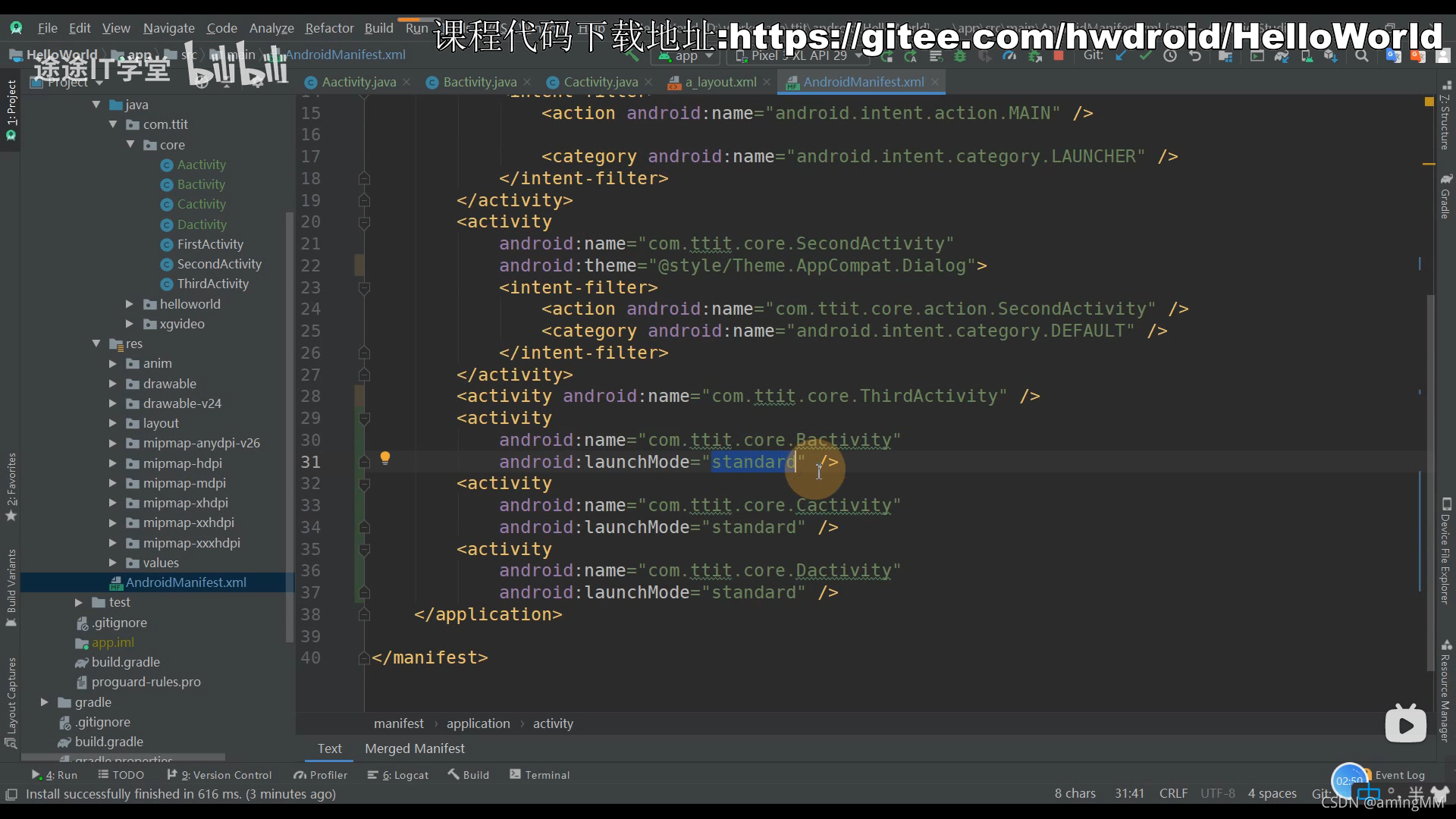1456x819 pixels.
Task: Toggle the 1: Project tool window
Action: [11, 110]
